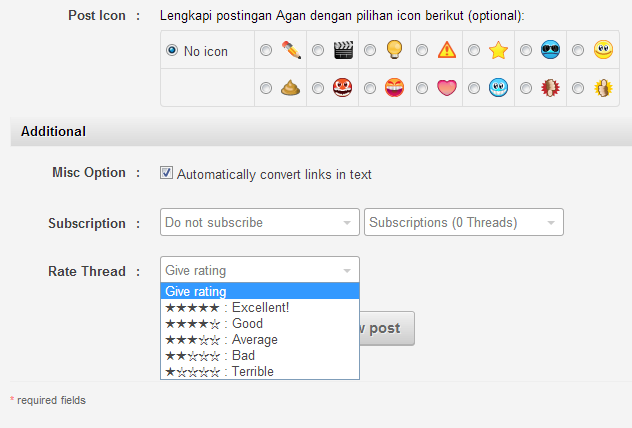
Task: Select the warning triangle post icon
Action: click(x=447, y=49)
